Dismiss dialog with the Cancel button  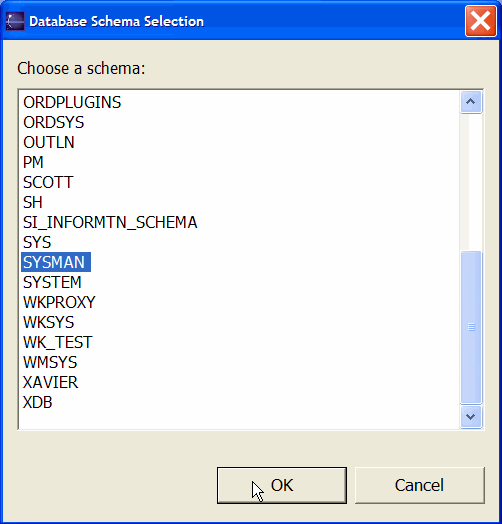click(x=419, y=485)
